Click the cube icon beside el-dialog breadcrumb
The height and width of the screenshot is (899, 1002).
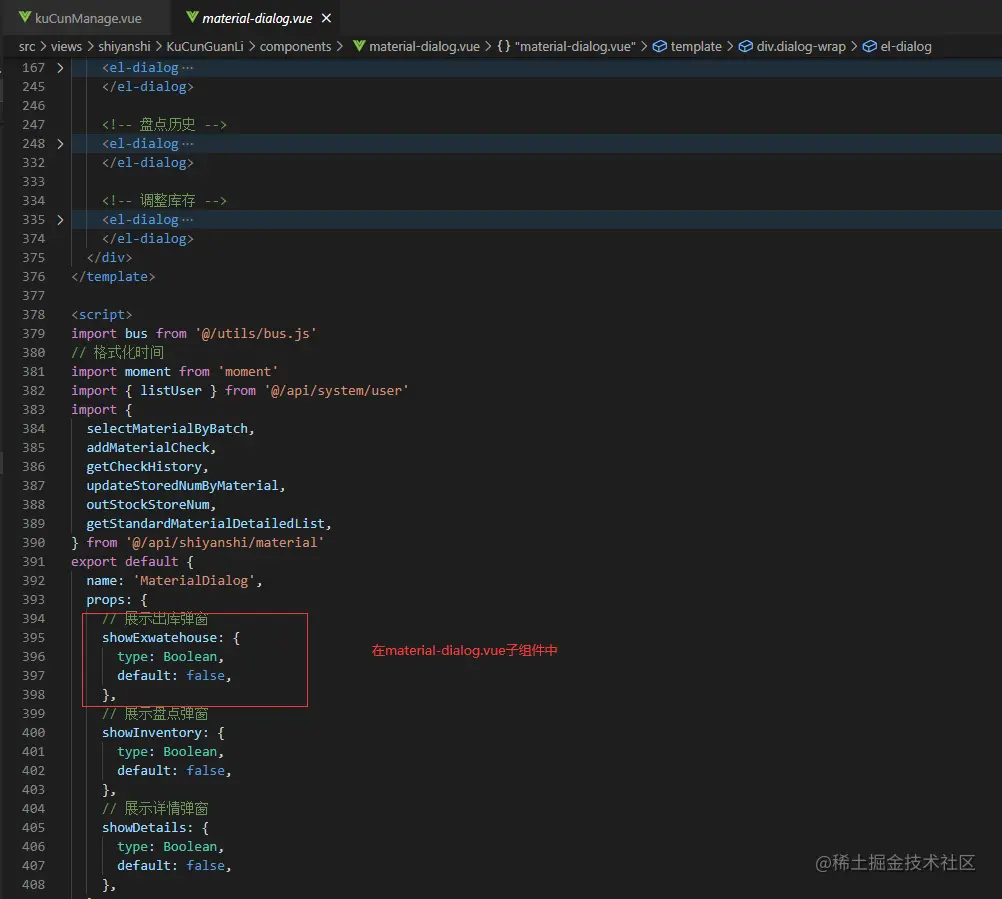click(x=870, y=47)
